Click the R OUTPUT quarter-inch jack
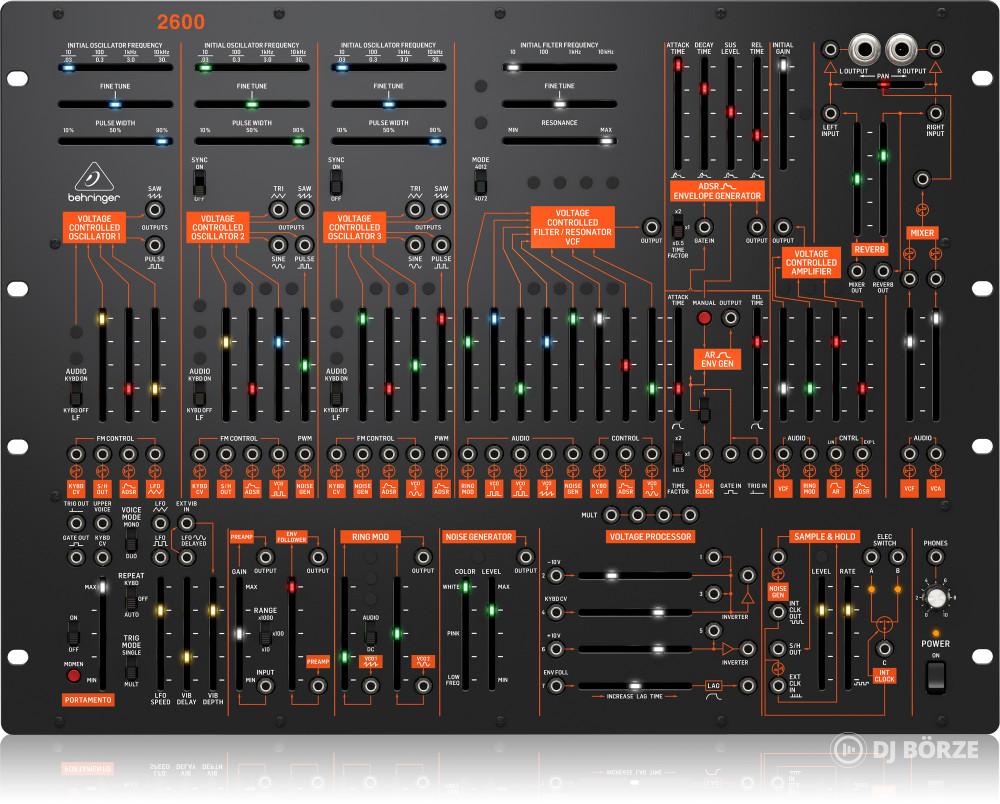This screenshot has height=804, width=1000. (x=901, y=50)
